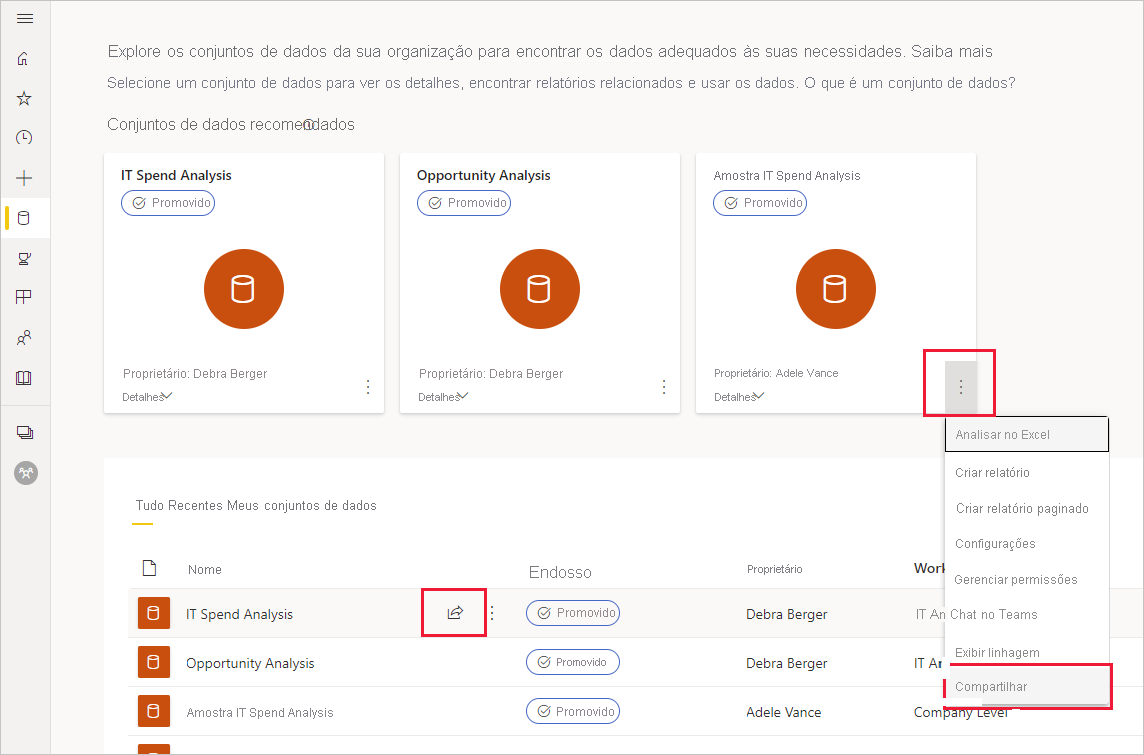The height and width of the screenshot is (755, 1144).
Task: Click dataset icon in Opportunity Analysis row
Action: 154,662
